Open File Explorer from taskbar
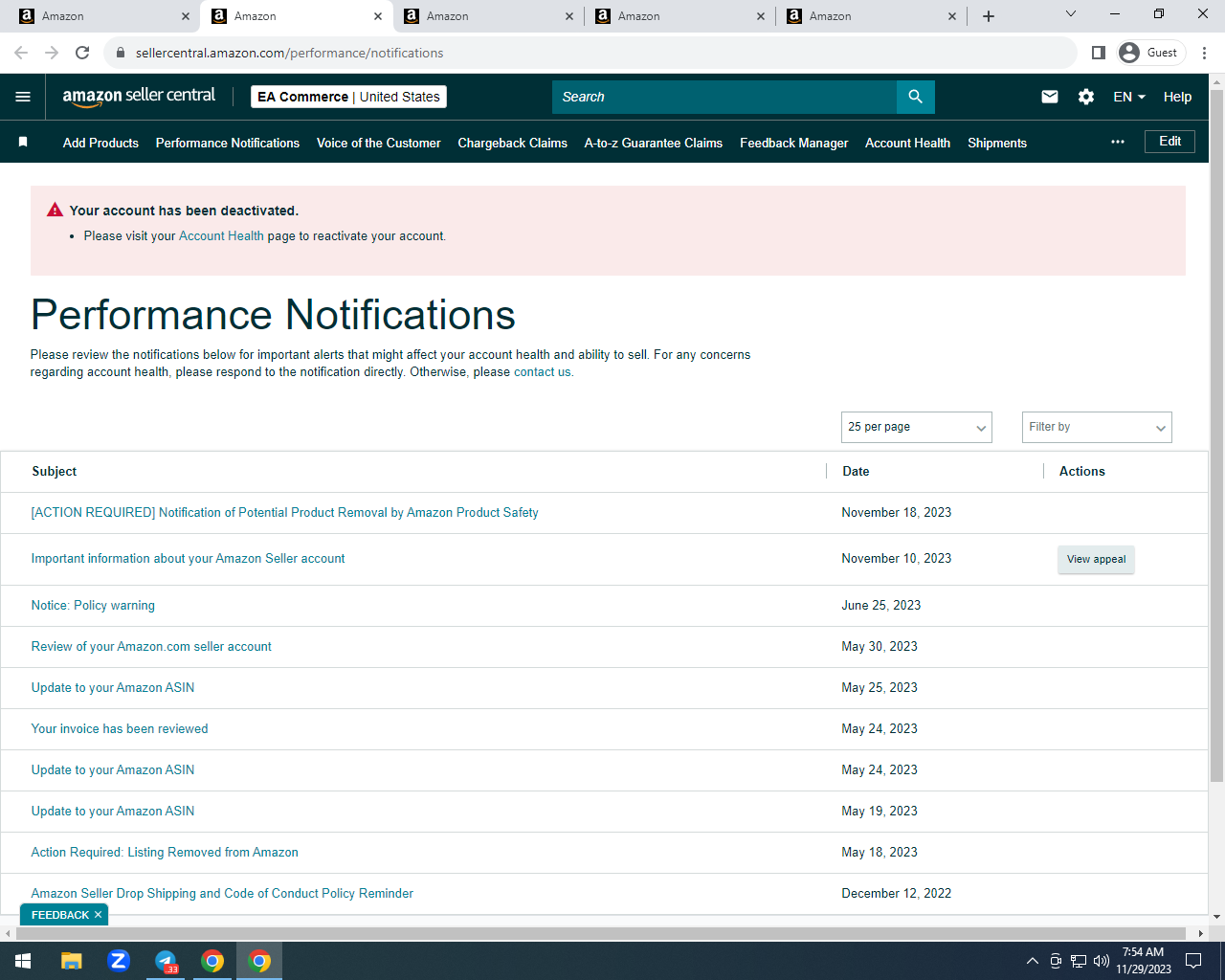Image resolution: width=1225 pixels, height=980 pixels. coord(72,961)
